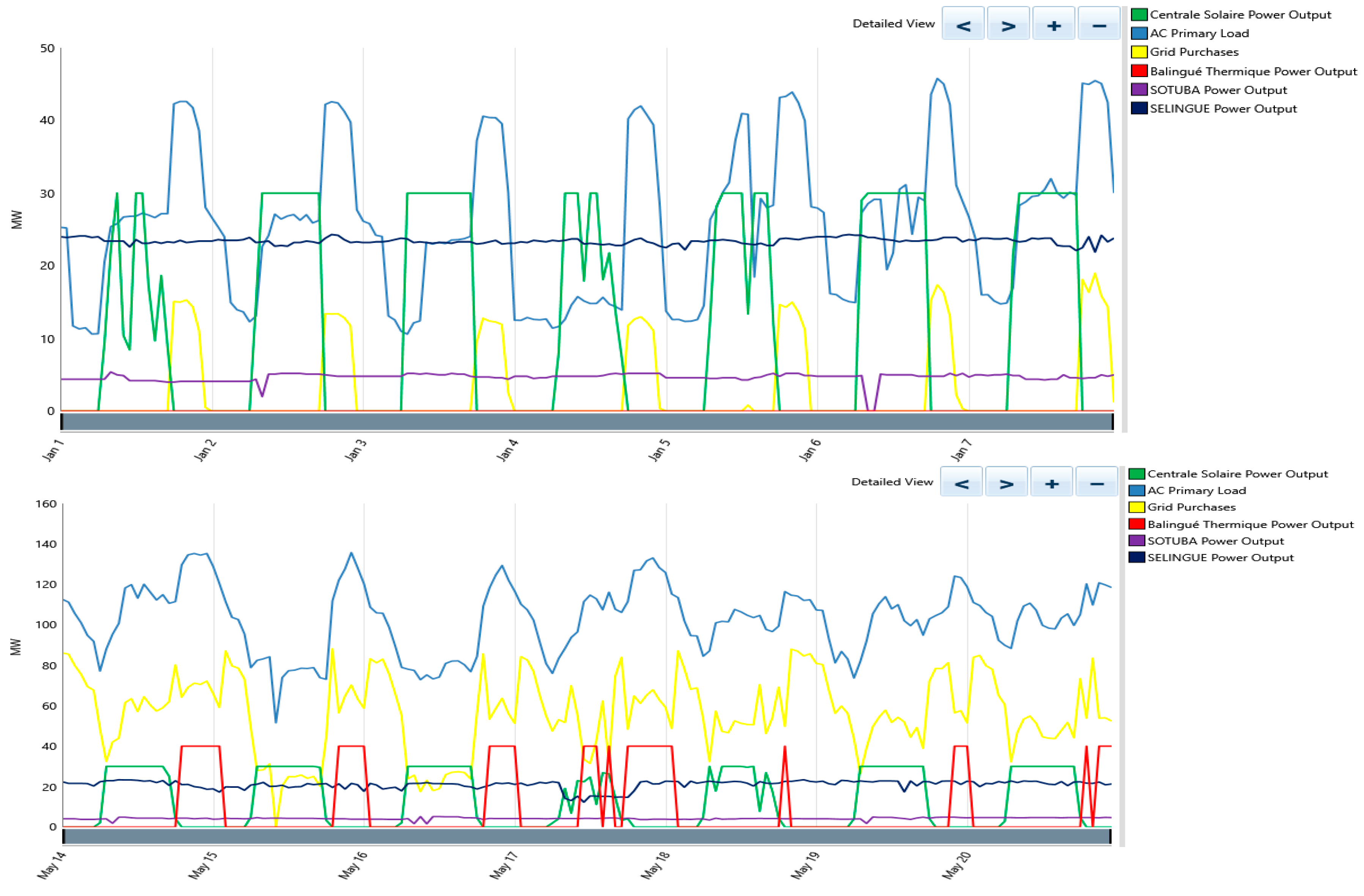
Task: Zoom out with top chart minus button
Action: [x=1099, y=24]
